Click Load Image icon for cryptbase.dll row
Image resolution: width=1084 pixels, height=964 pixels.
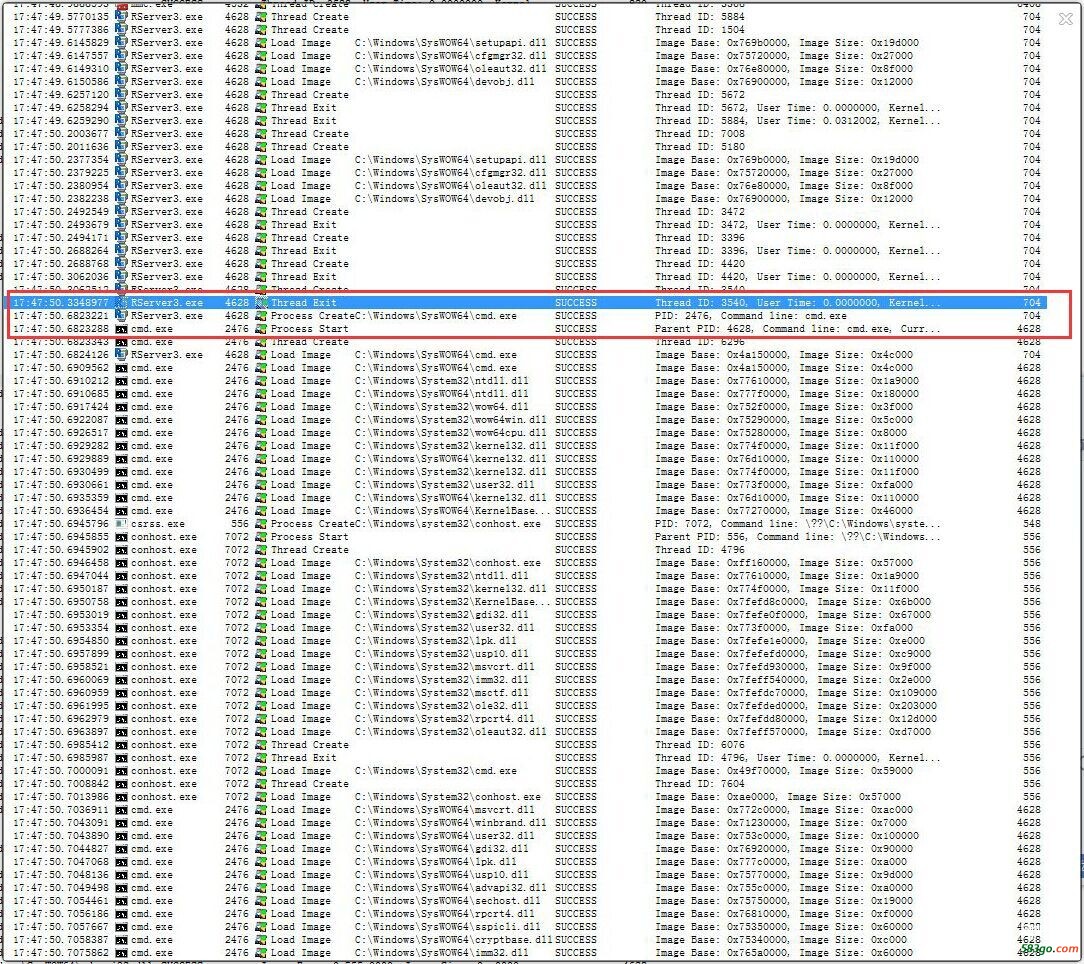[262, 940]
